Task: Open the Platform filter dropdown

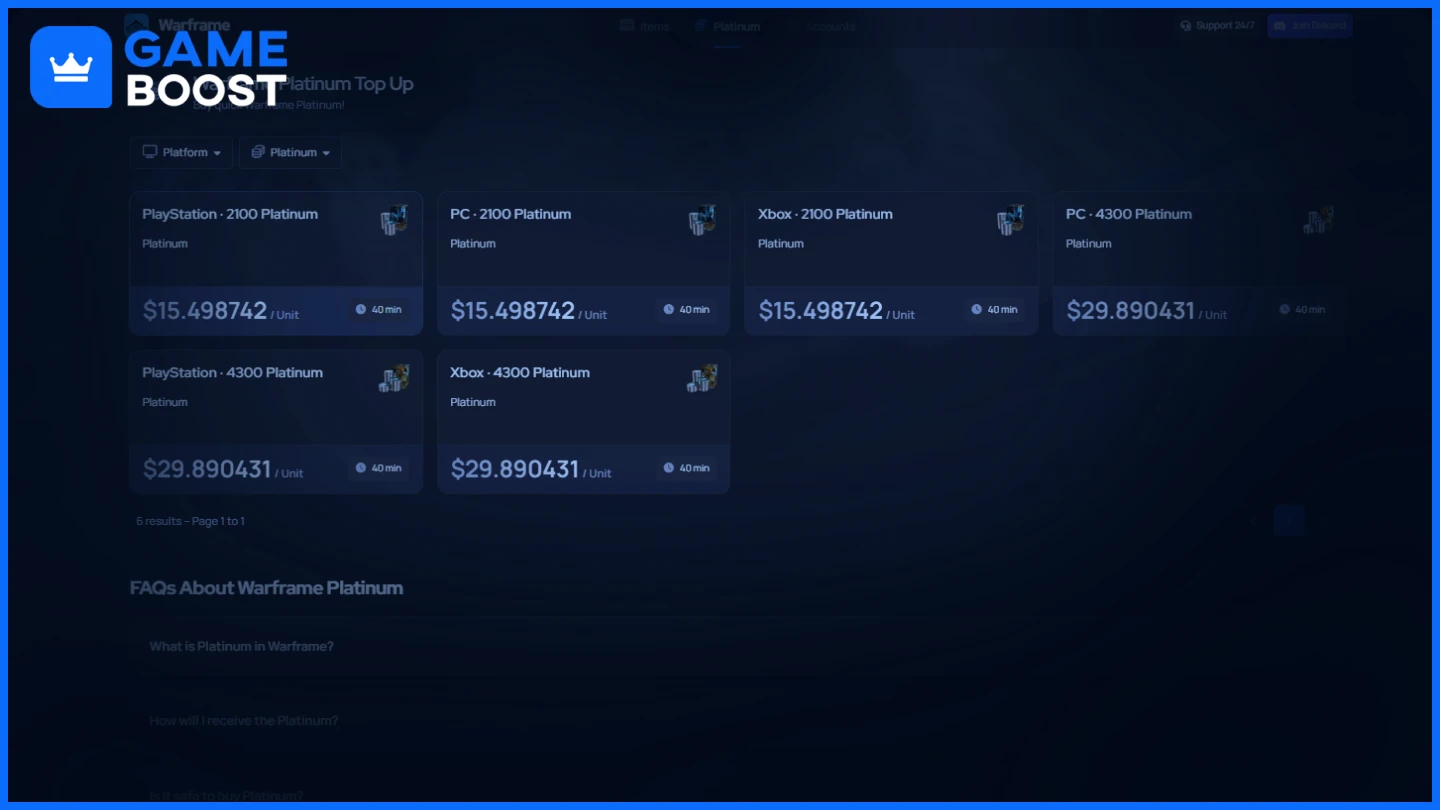Action: pos(181,152)
